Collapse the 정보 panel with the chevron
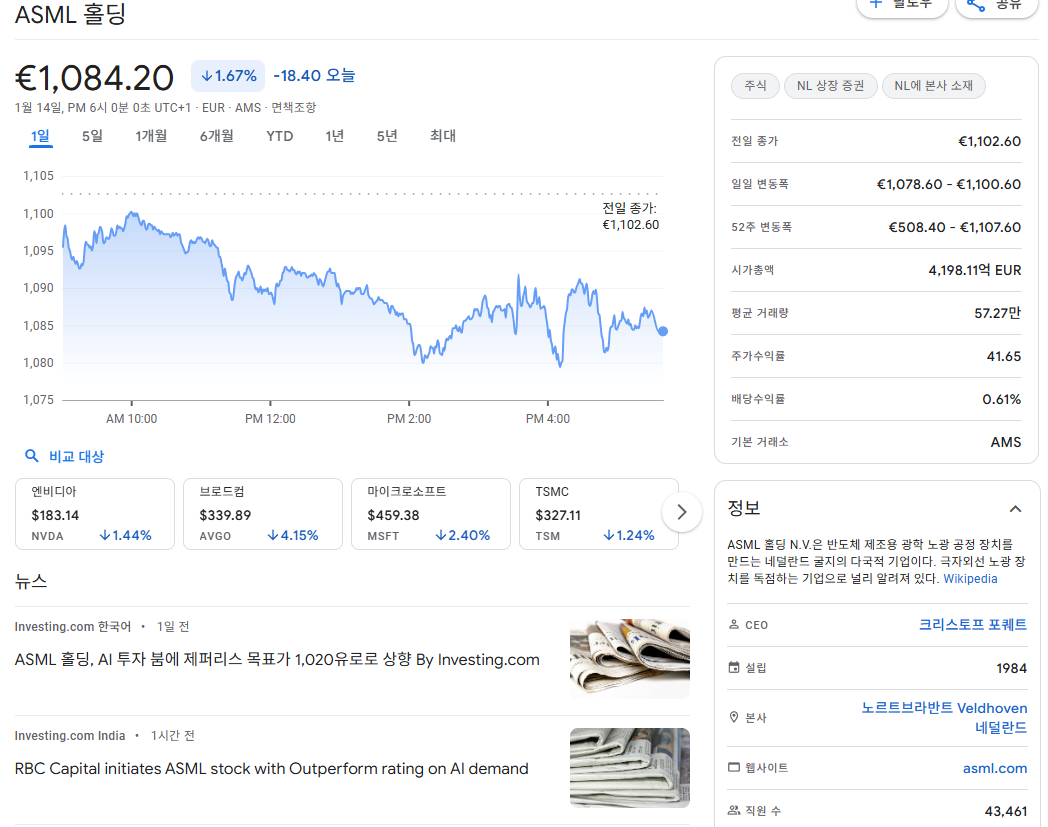The width and height of the screenshot is (1048, 827). pyautogui.click(x=1015, y=509)
